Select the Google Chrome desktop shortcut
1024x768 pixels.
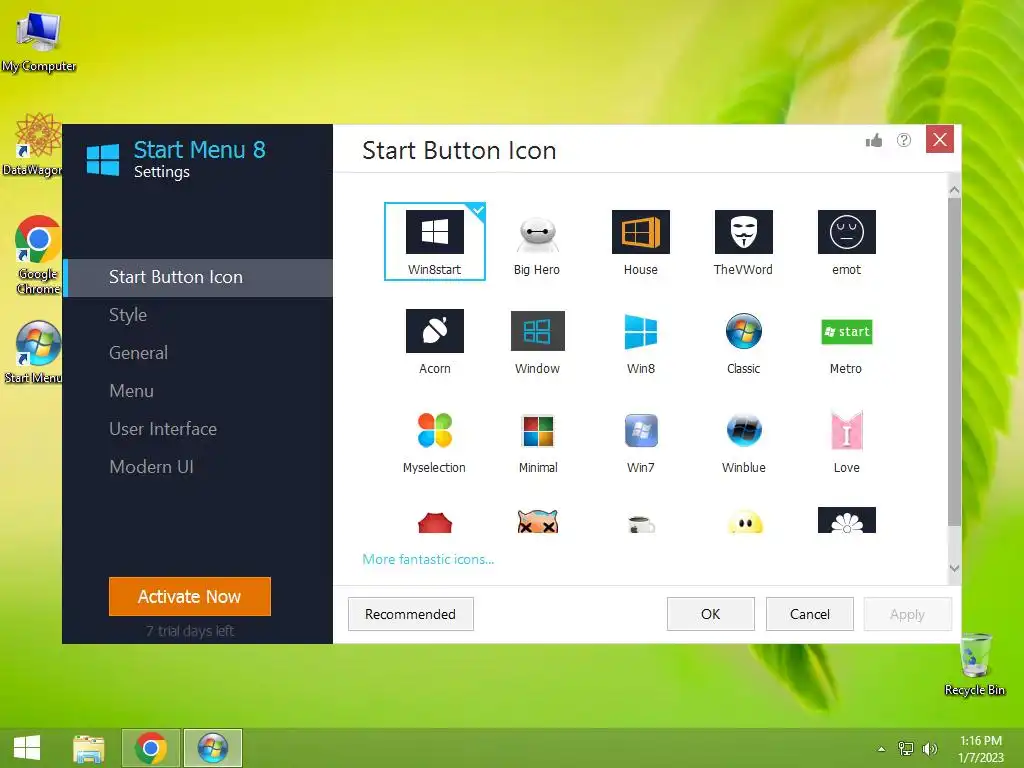(38, 255)
